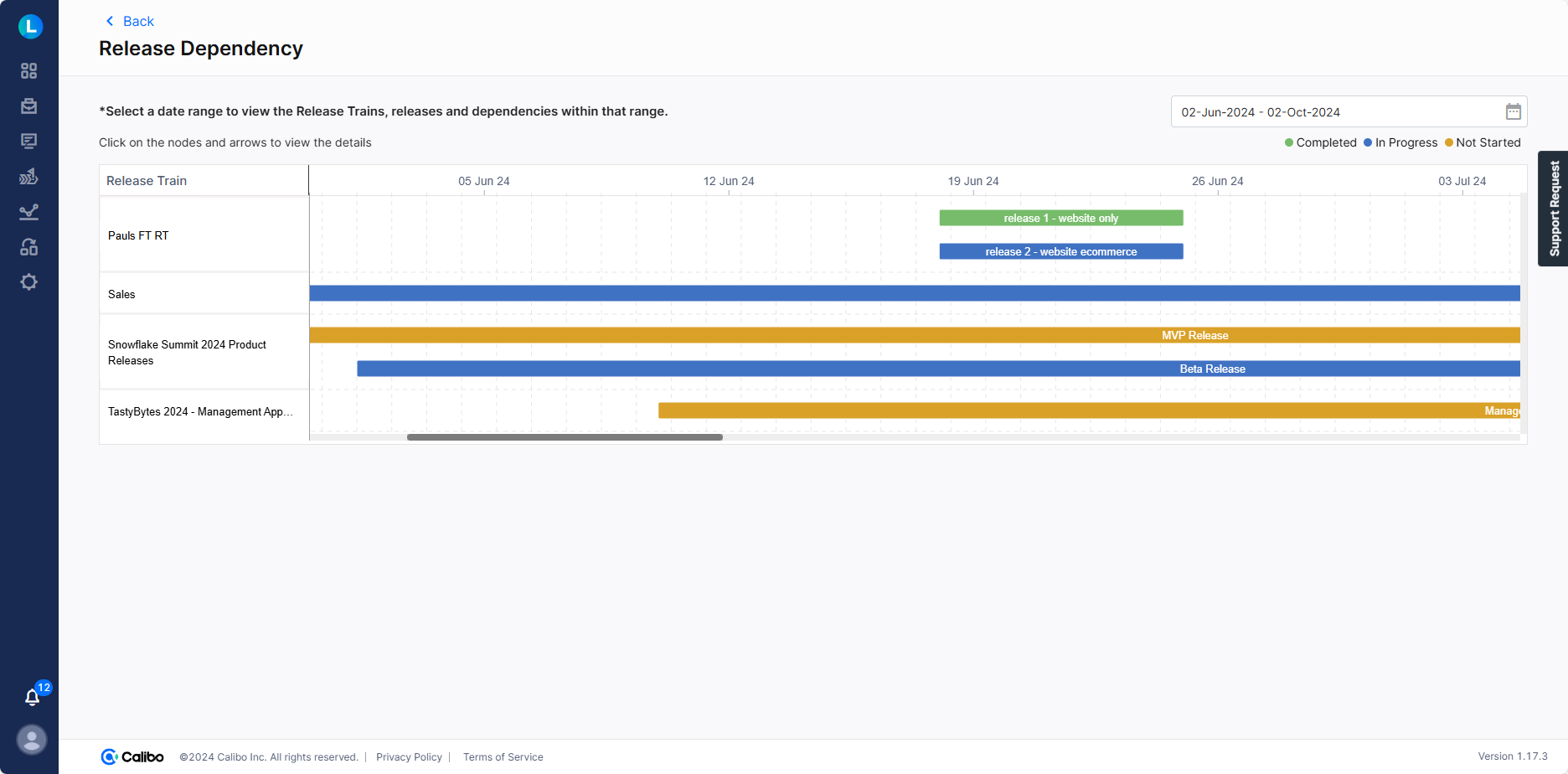Open notifications via the bell icon
The width and height of the screenshot is (1568, 774).
click(x=32, y=697)
